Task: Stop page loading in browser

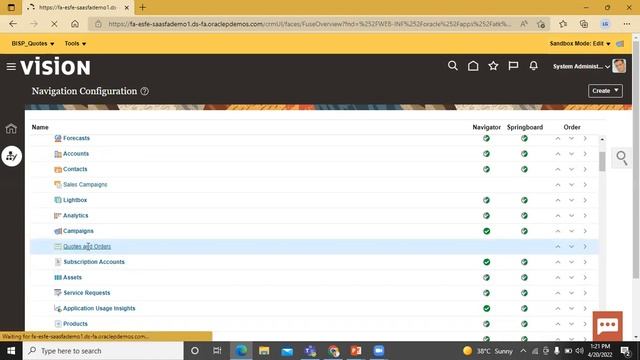Action: point(54,24)
